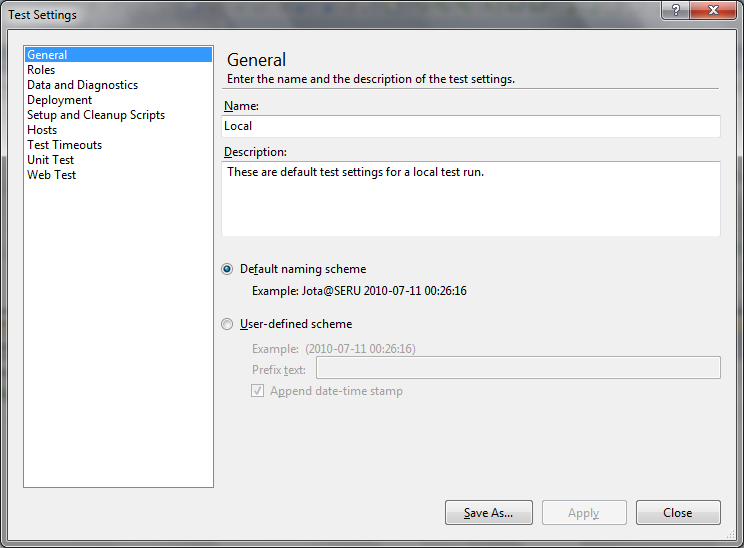The width and height of the screenshot is (744, 548).
Task: Choose Default naming scheme radio button
Action: 227,269
